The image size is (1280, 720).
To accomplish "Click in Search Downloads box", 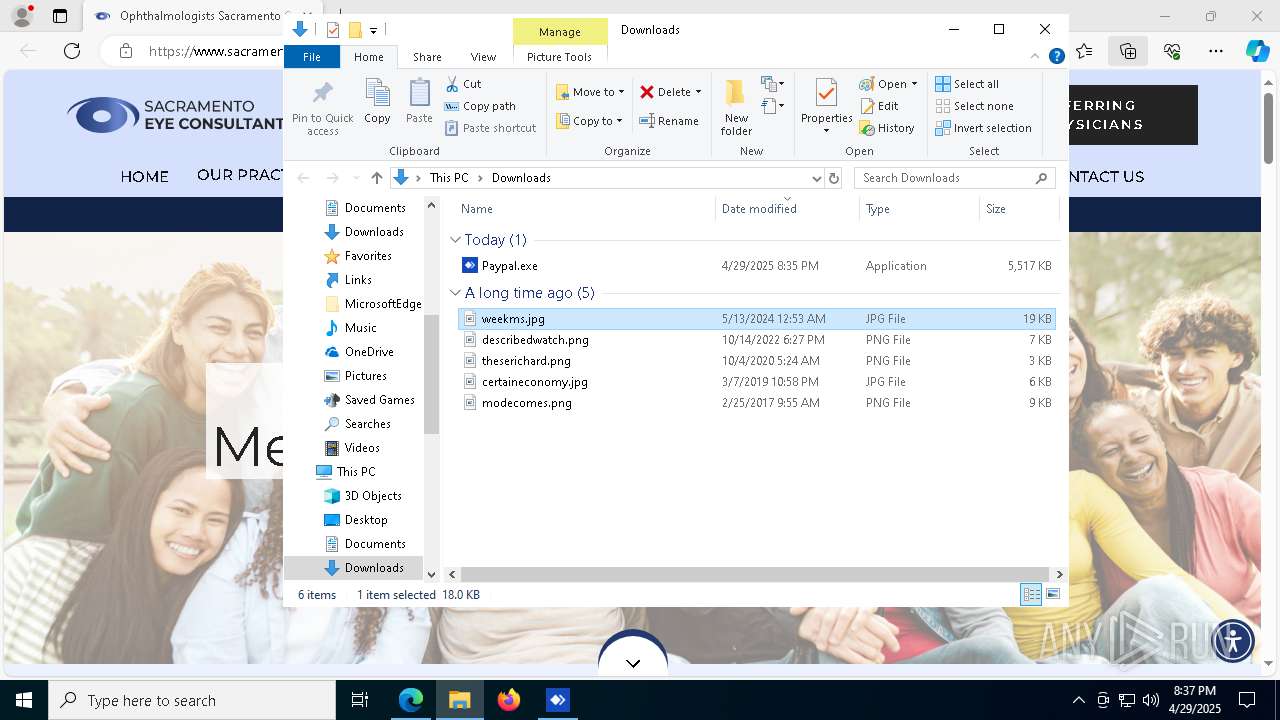I will [x=945, y=178].
